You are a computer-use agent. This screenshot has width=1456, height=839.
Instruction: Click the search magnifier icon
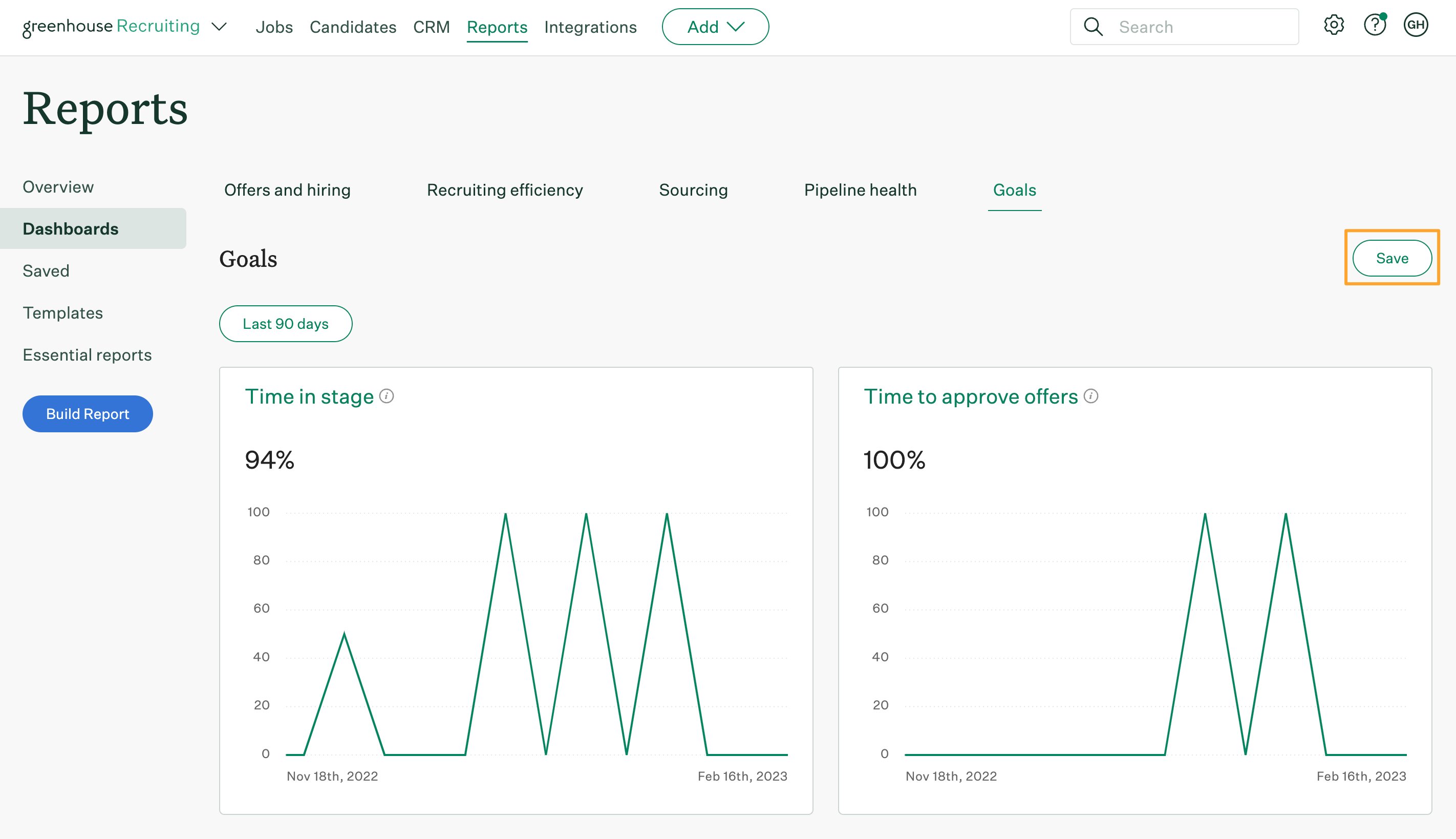click(1094, 27)
